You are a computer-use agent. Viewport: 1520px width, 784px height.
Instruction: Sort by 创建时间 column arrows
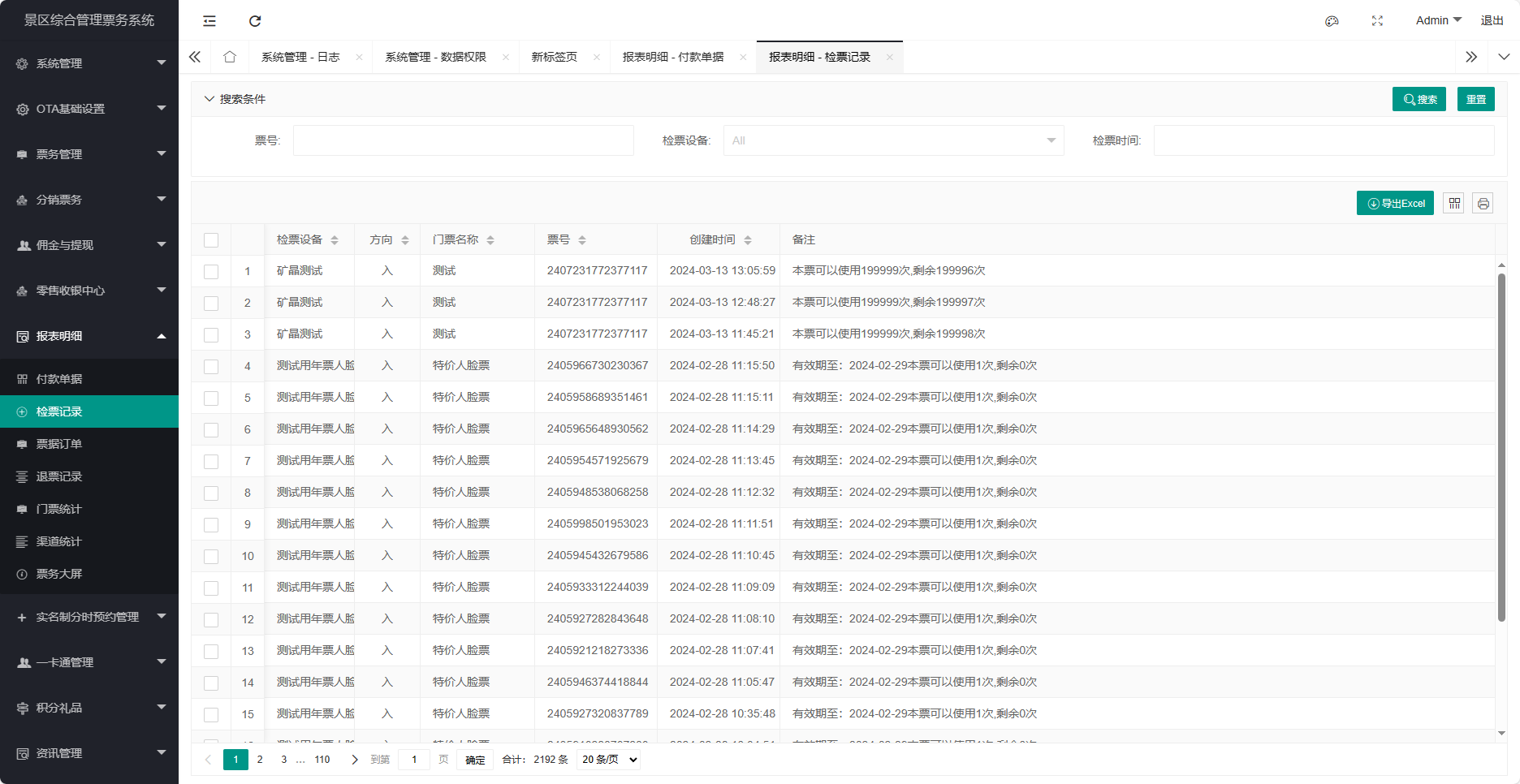tap(748, 240)
